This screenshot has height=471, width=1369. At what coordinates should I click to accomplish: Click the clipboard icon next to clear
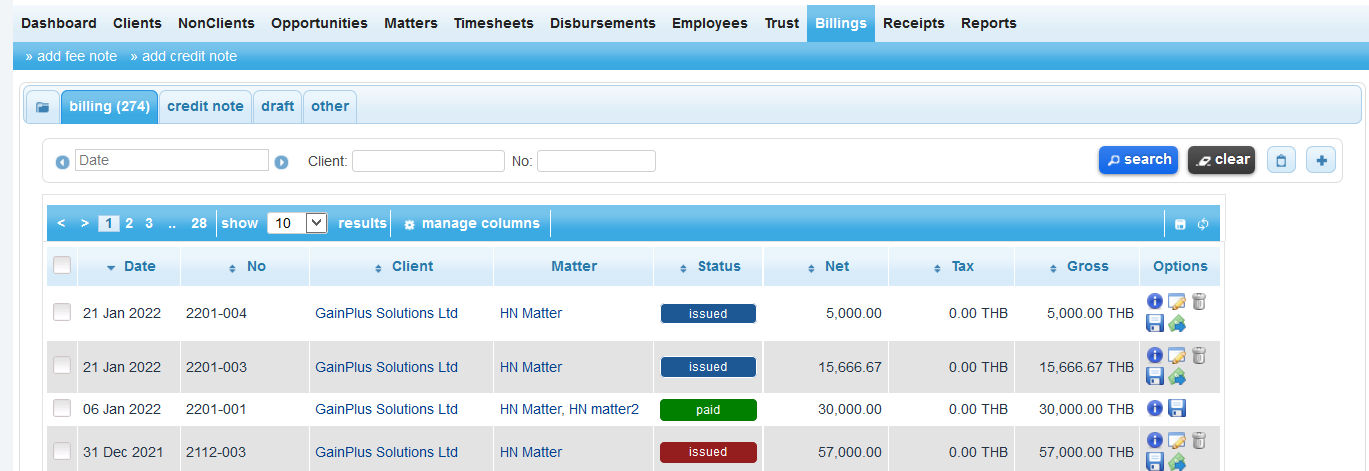point(1282,160)
